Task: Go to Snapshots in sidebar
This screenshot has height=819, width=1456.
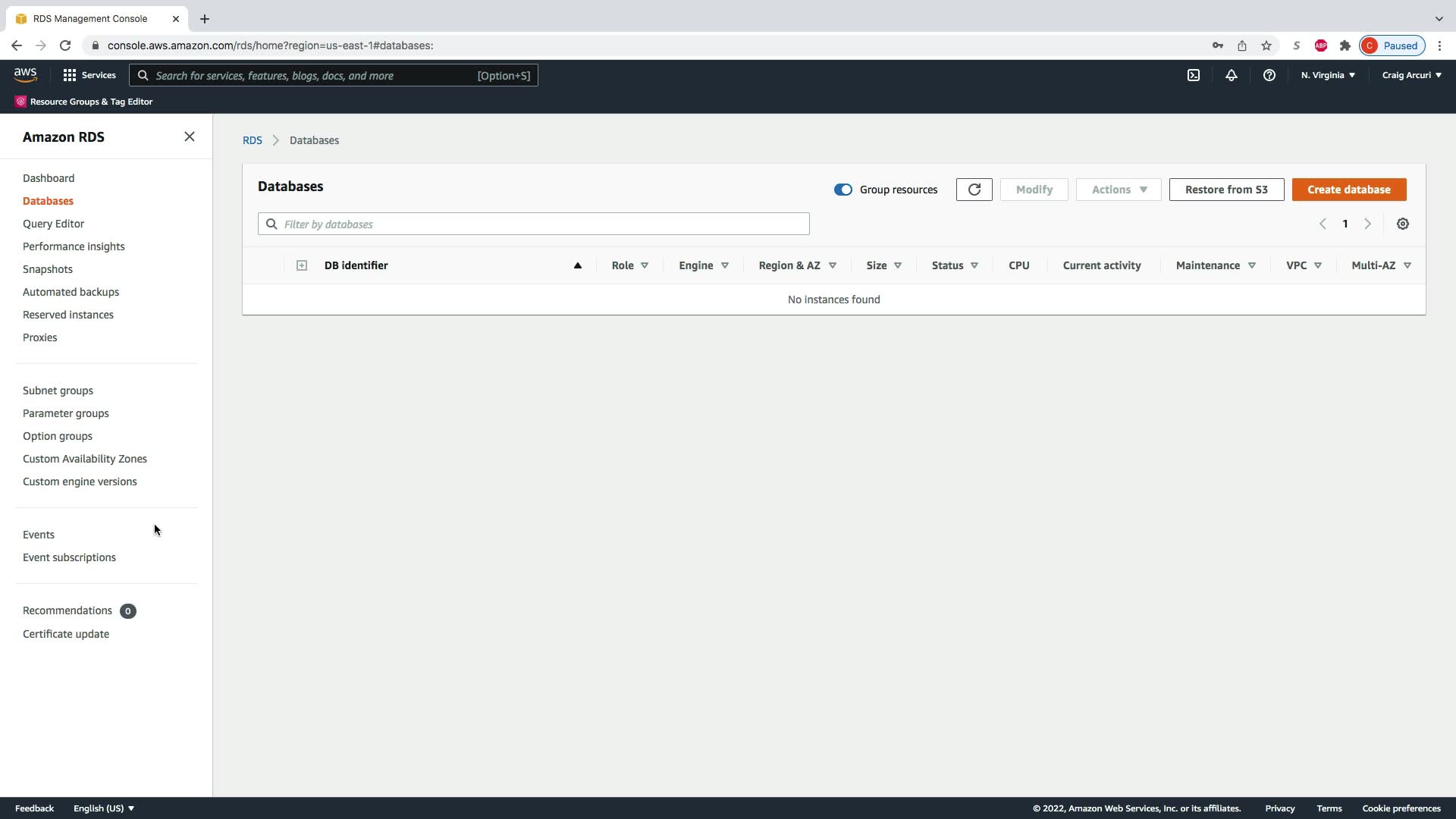Action: [x=48, y=269]
